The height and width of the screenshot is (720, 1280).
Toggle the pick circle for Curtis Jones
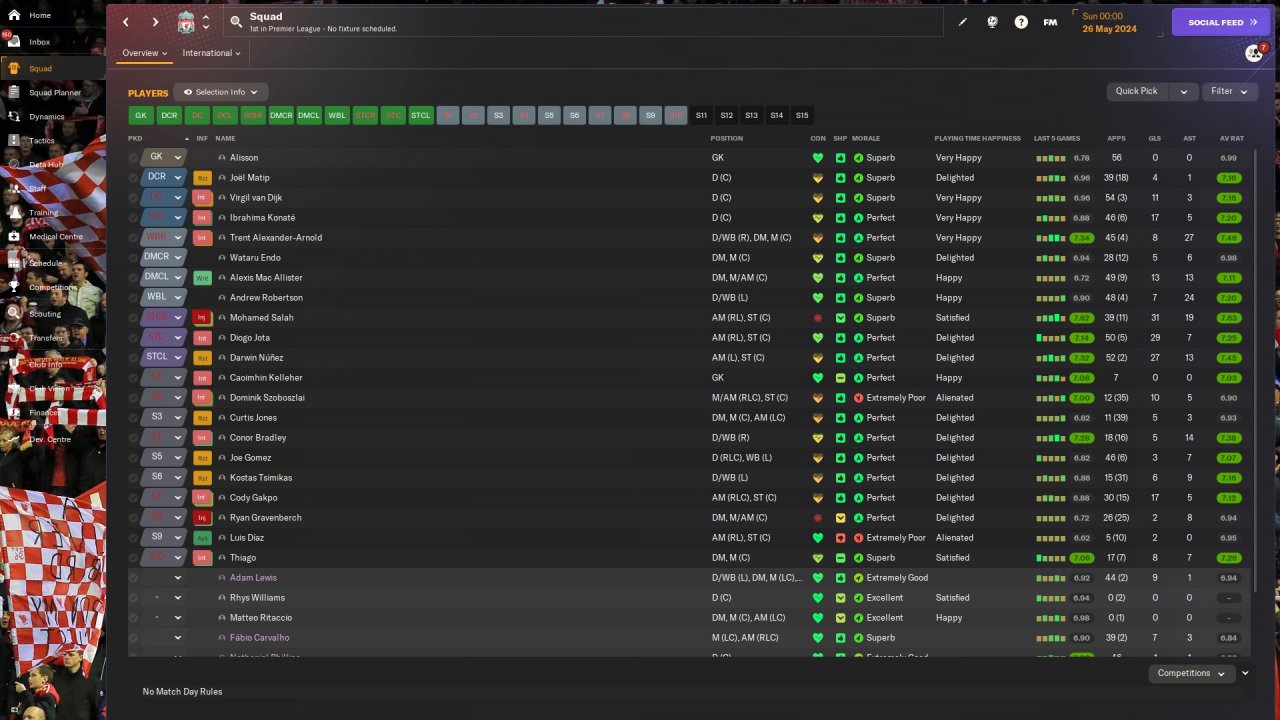(133, 418)
